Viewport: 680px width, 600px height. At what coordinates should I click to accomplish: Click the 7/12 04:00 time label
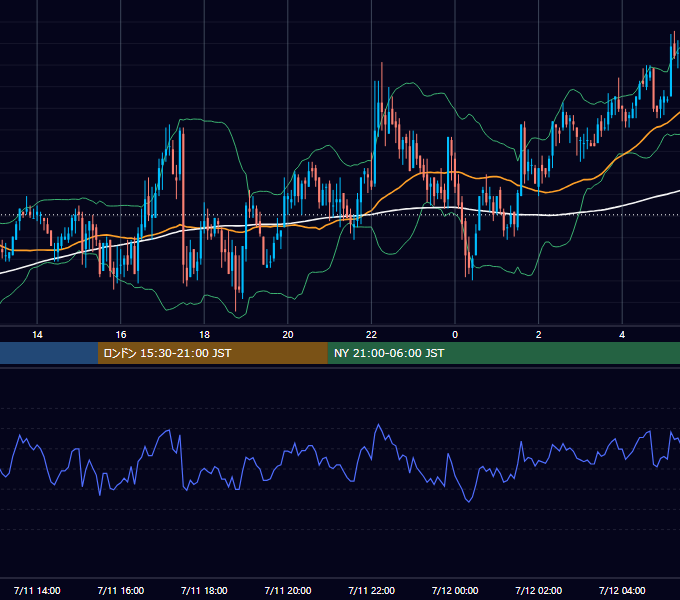click(622, 590)
